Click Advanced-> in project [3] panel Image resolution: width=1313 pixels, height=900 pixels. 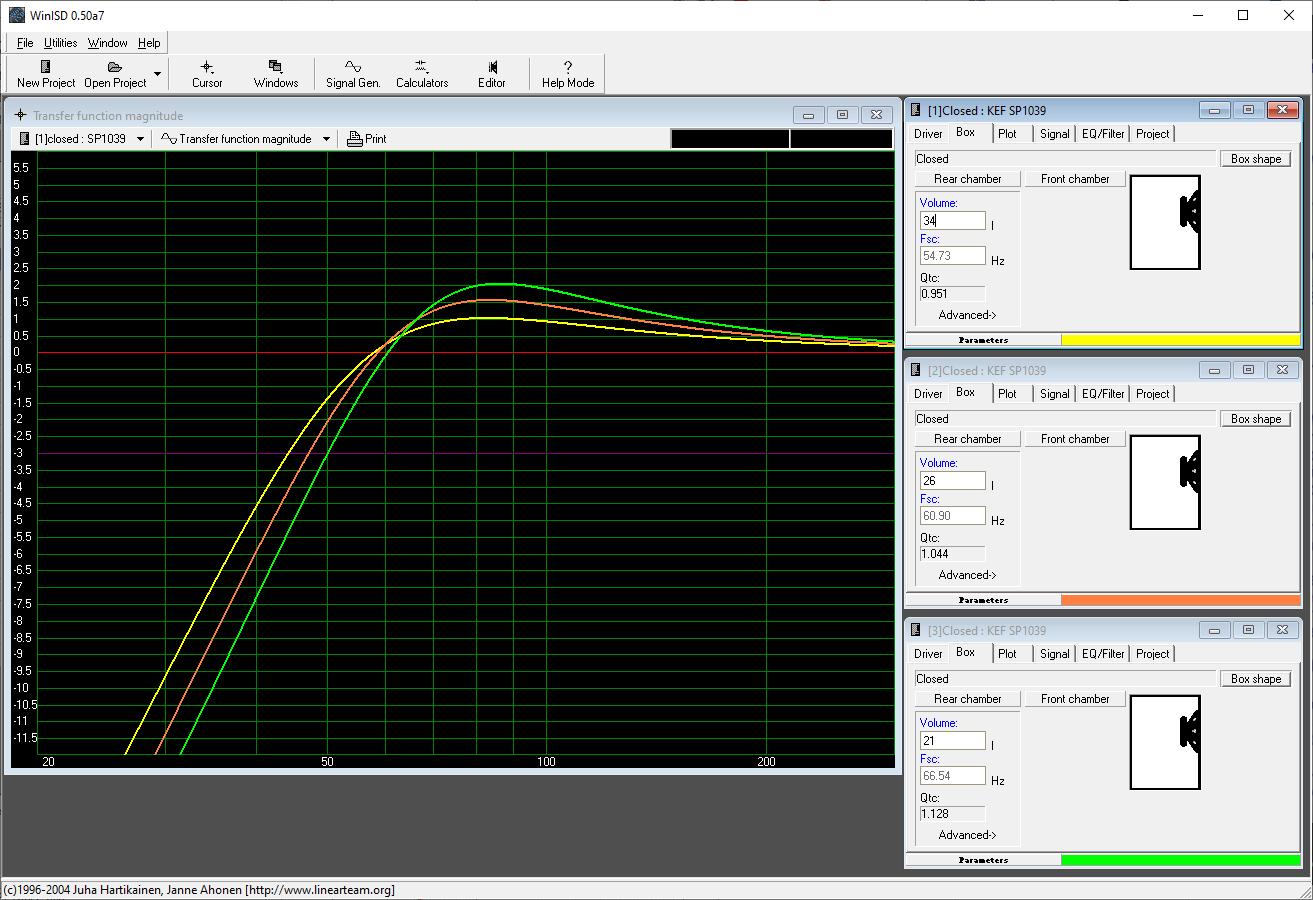click(x=967, y=835)
